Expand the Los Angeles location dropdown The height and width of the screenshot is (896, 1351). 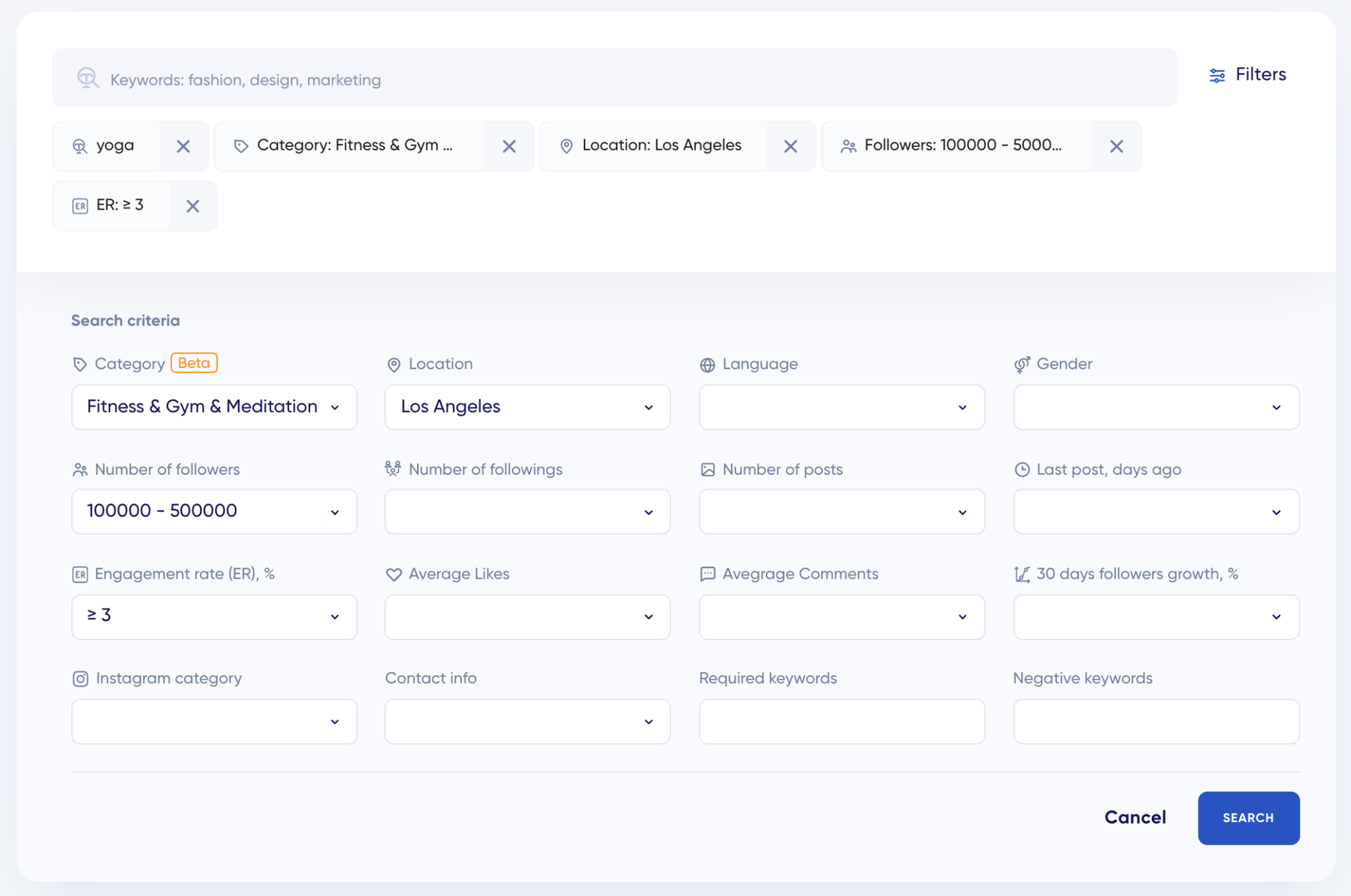pyautogui.click(x=527, y=407)
